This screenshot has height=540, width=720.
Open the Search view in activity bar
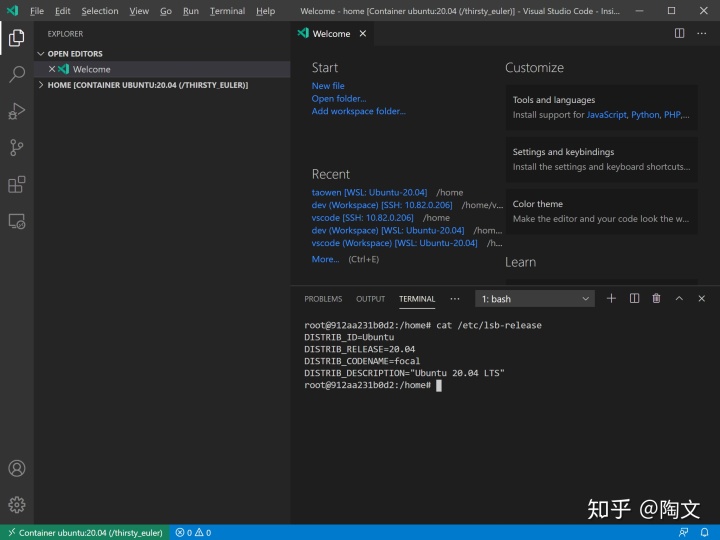tap(17, 74)
